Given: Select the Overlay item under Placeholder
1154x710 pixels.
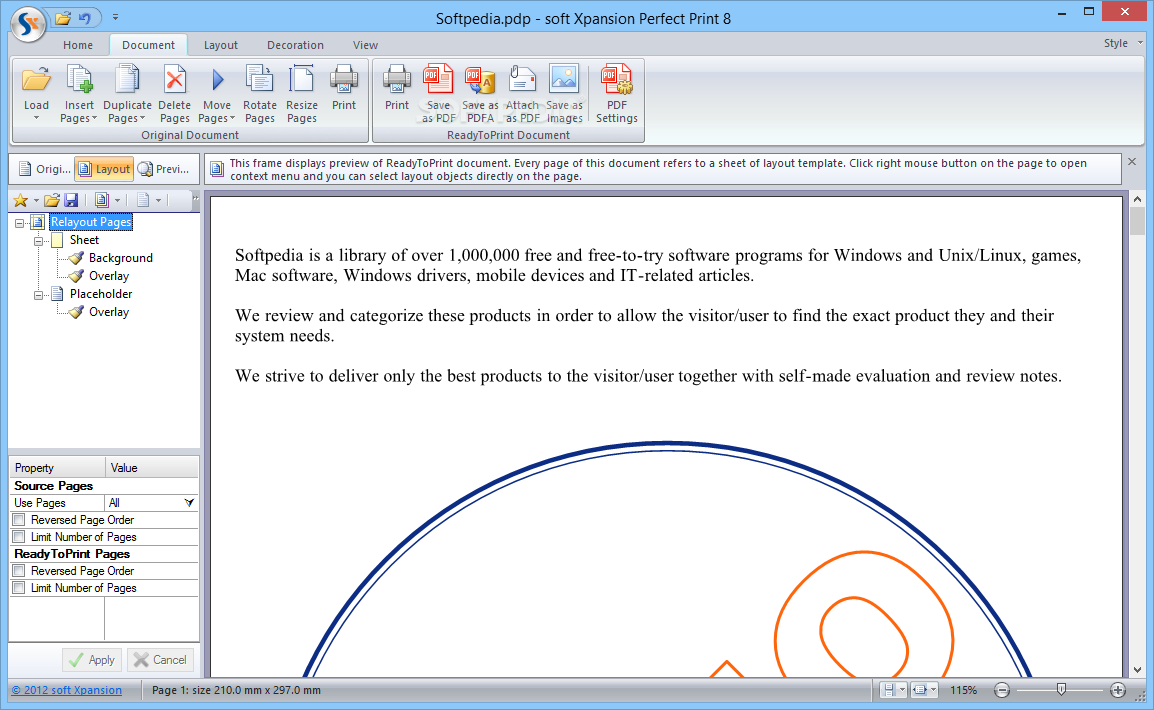Looking at the screenshot, I should click(109, 312).
